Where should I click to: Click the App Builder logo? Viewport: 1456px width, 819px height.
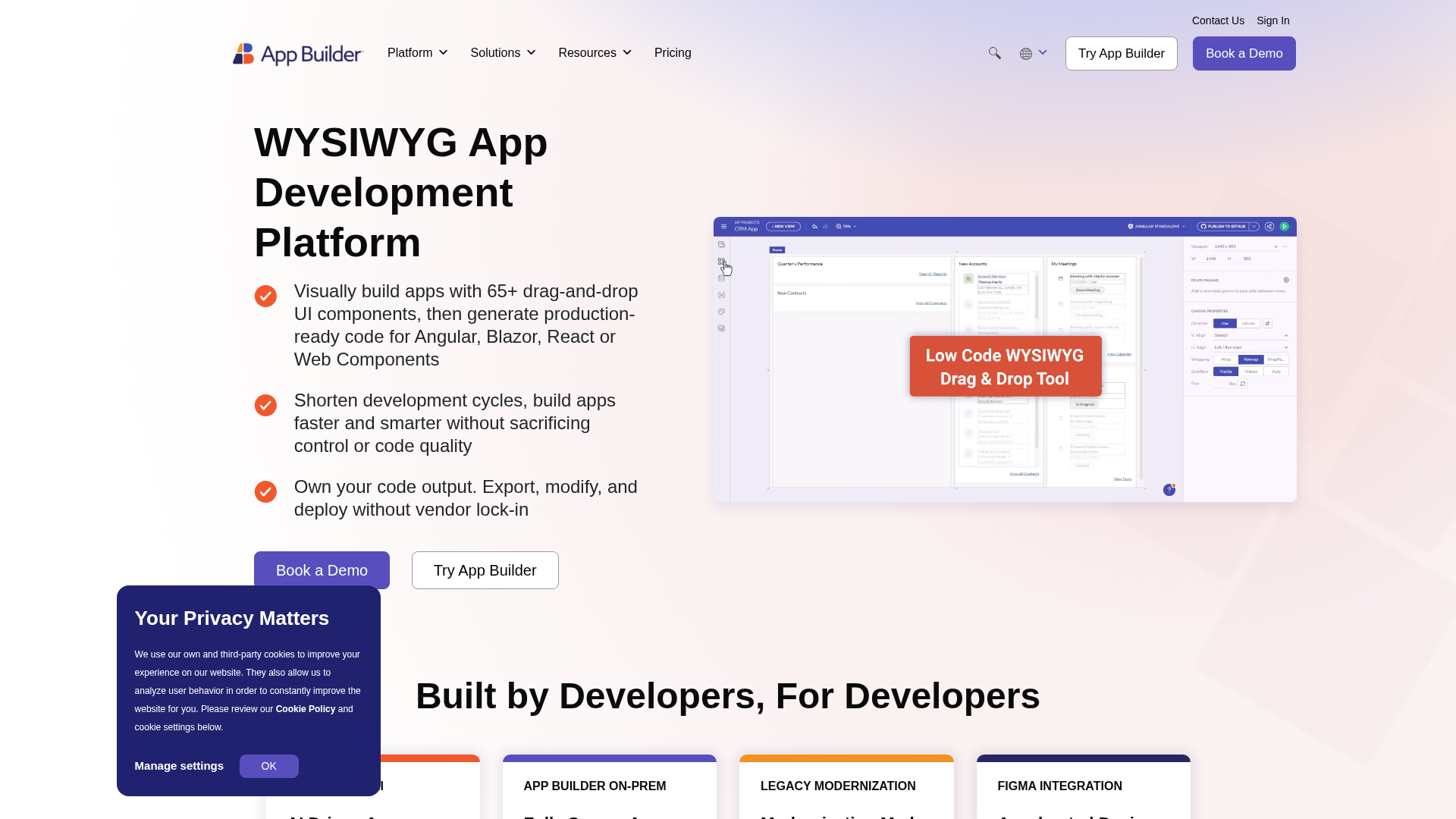point(298,54)
